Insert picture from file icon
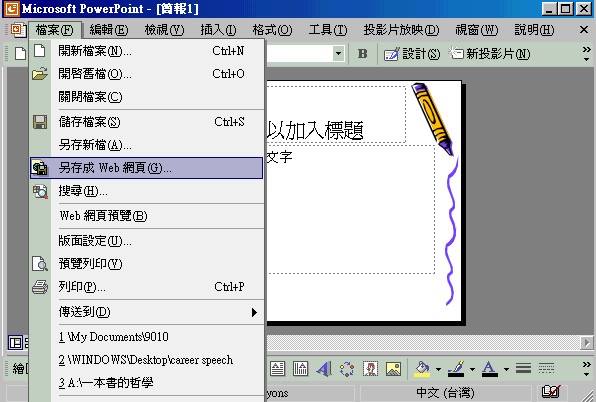The image size is (596, 402). [x=393, y=369]
